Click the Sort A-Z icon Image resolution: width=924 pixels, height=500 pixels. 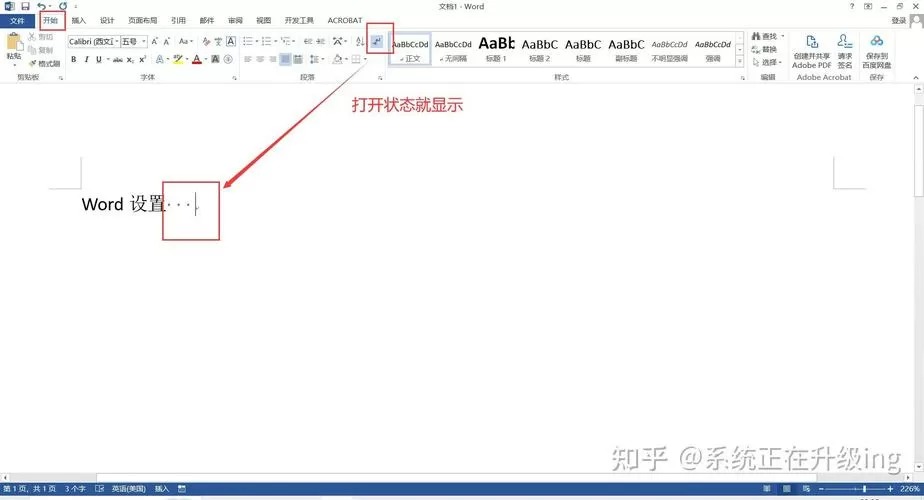[x=360, y=41]
